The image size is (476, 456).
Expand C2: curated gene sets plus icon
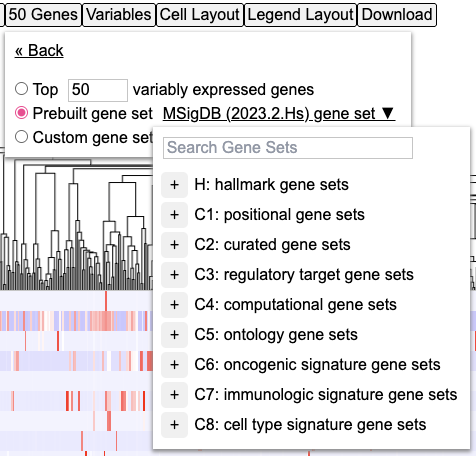pyautogui.click(x=174, y=245)
